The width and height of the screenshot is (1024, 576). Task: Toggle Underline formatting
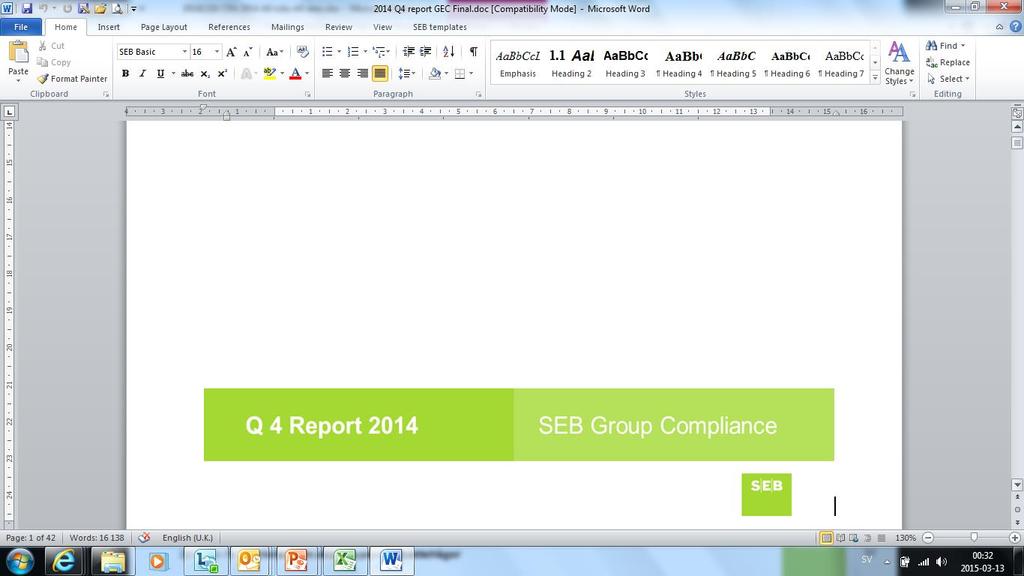(160, 74)
